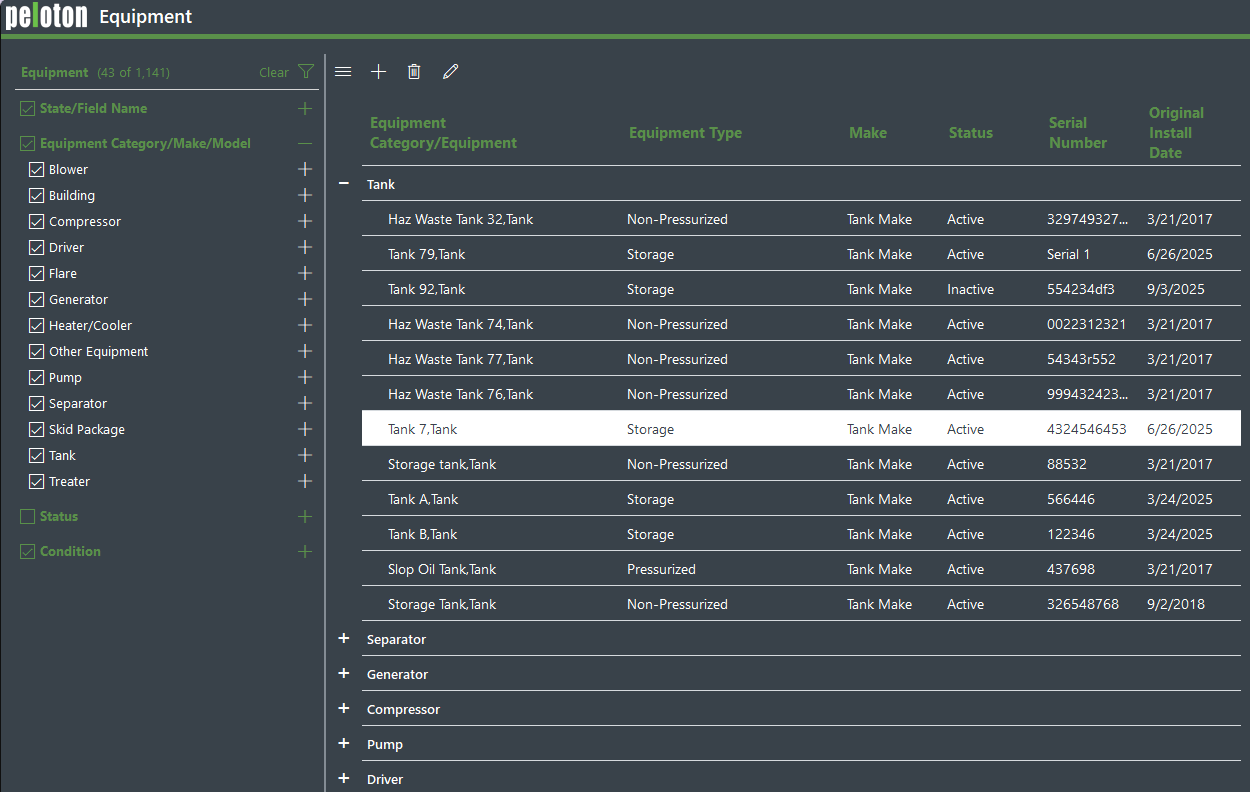This screenshot has height=792, width=1250.
Task: Click the hamburger menu icon in toolbar
Action: tap(343, 72)
